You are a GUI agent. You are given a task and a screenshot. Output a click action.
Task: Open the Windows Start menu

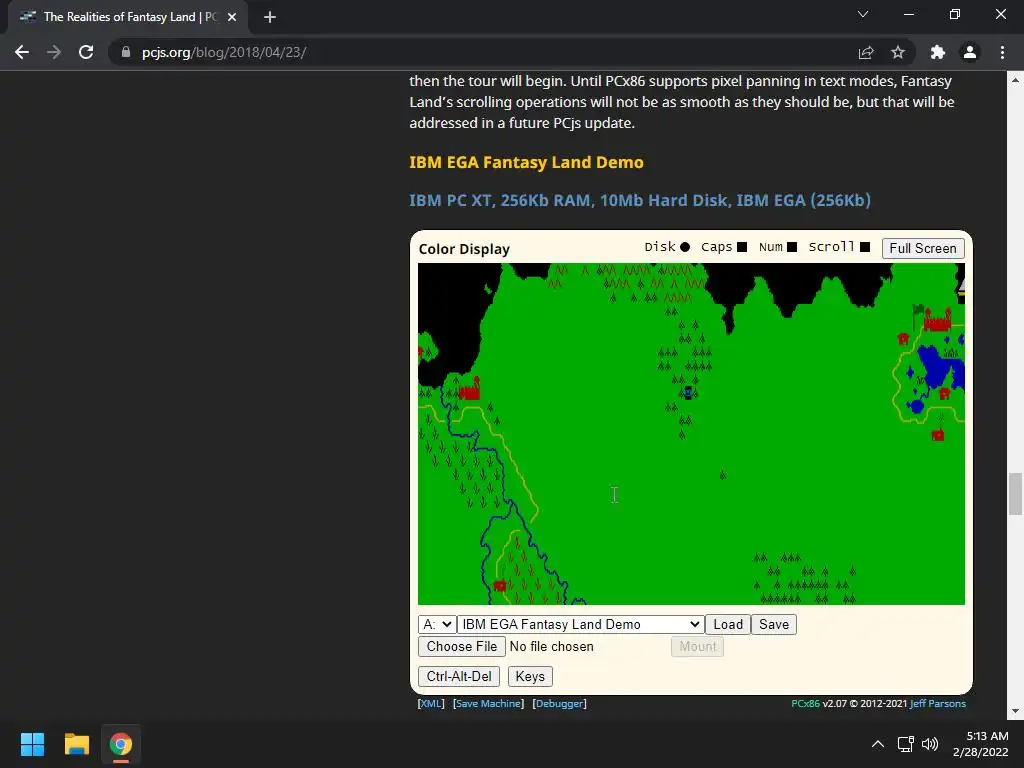click(32, 744)
